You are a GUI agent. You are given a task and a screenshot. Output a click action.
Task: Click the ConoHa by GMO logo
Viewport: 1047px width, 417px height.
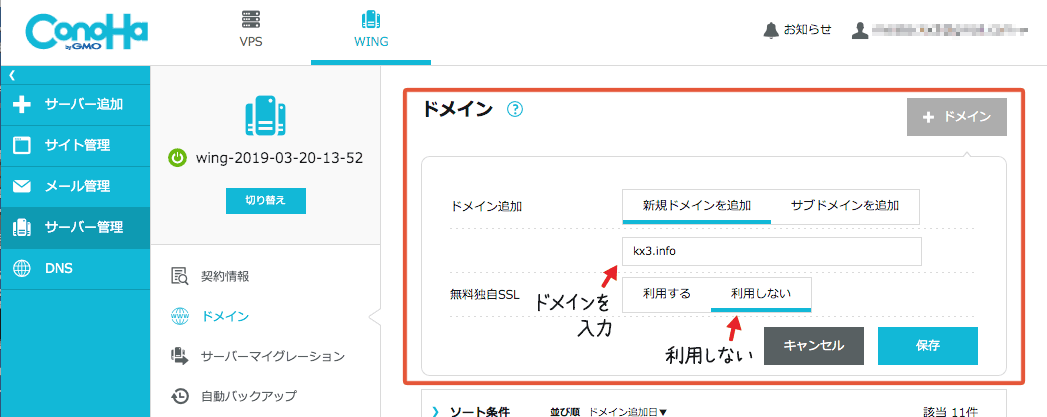pyautogui.click(x=86, y=33)
